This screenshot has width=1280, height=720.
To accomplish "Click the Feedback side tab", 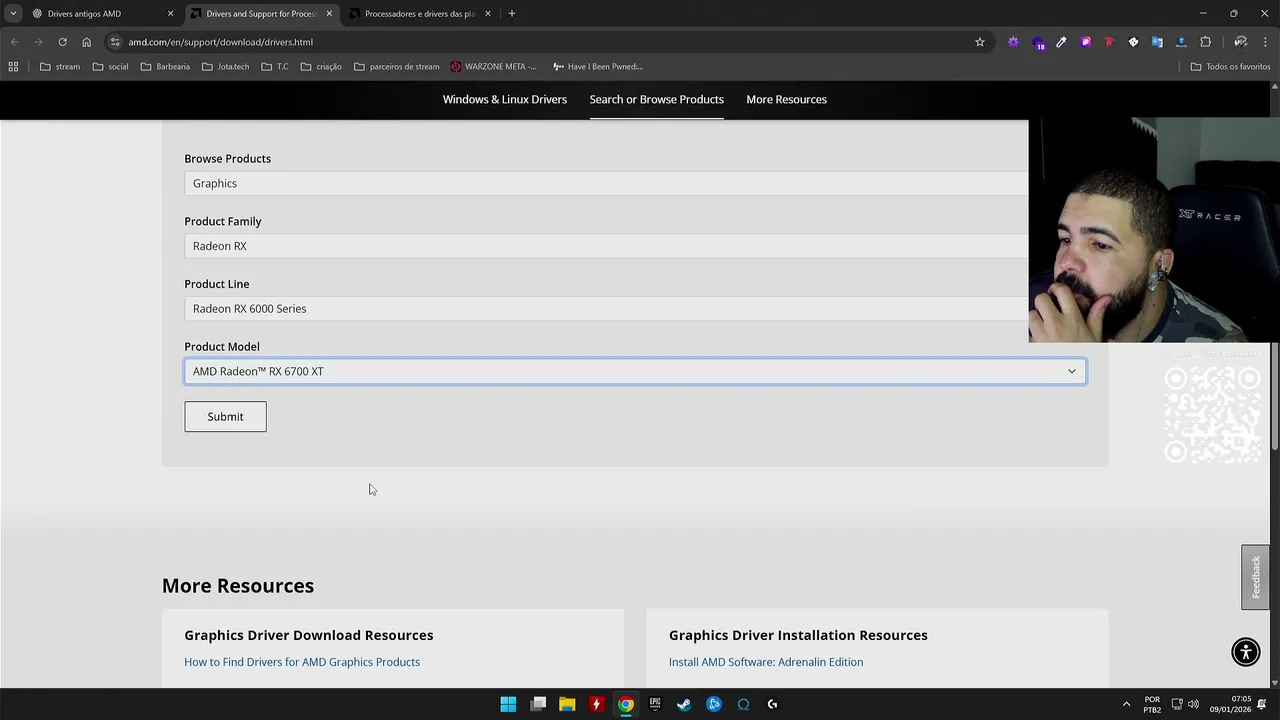I will pos(1255,577).
